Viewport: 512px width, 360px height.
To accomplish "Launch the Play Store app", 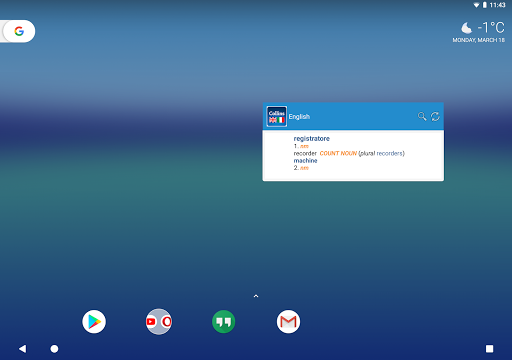I will 94,322.
